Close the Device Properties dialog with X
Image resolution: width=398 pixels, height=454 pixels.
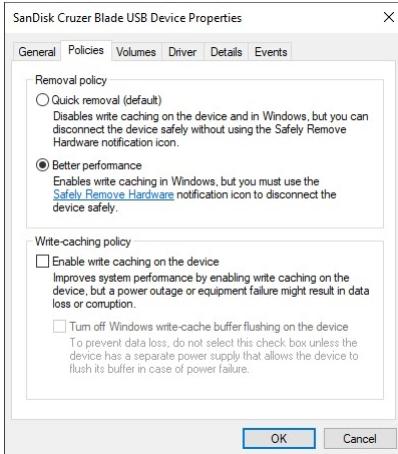click(389, 17)
